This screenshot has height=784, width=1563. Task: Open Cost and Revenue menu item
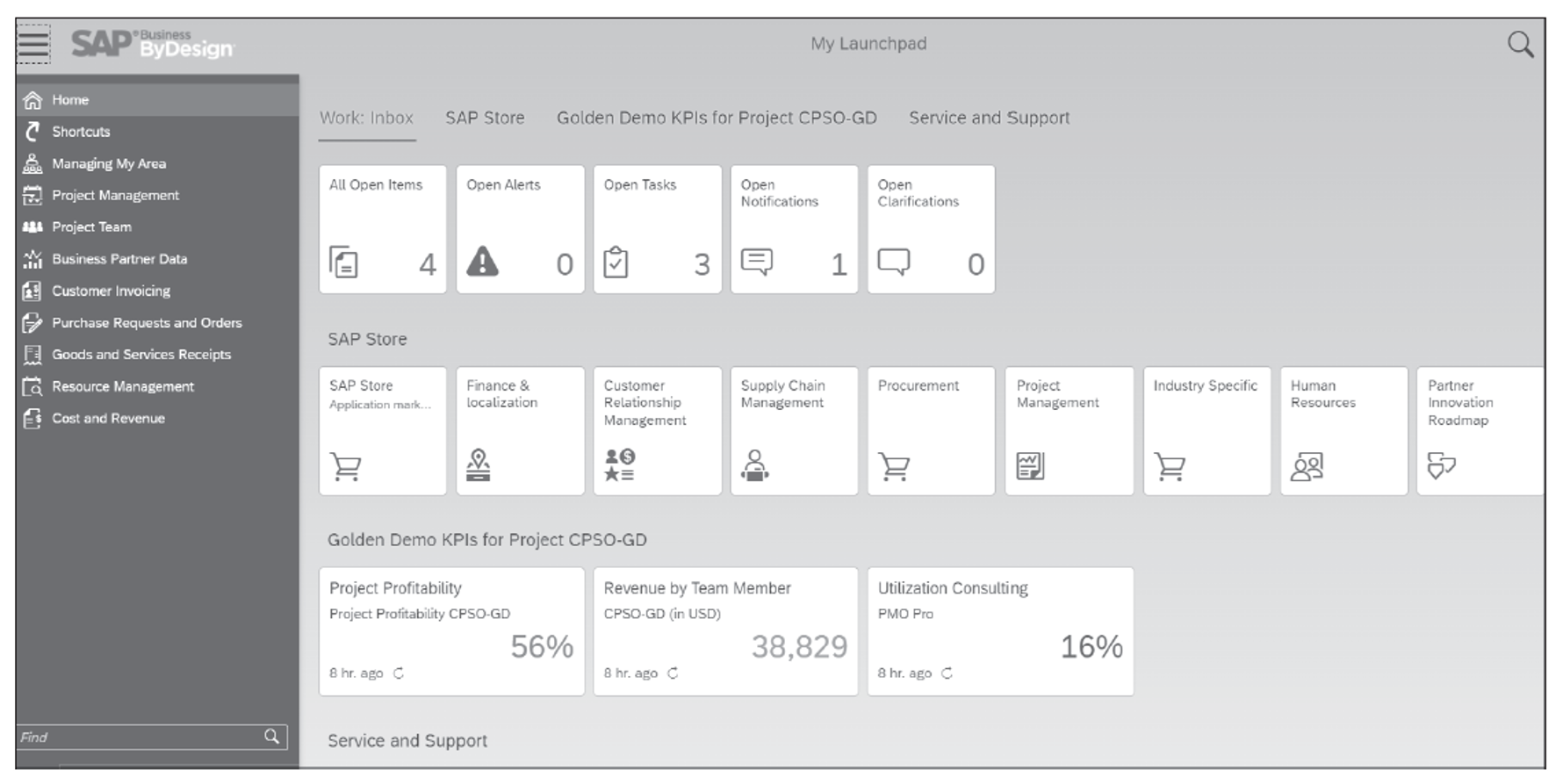(x=158, y=419)
